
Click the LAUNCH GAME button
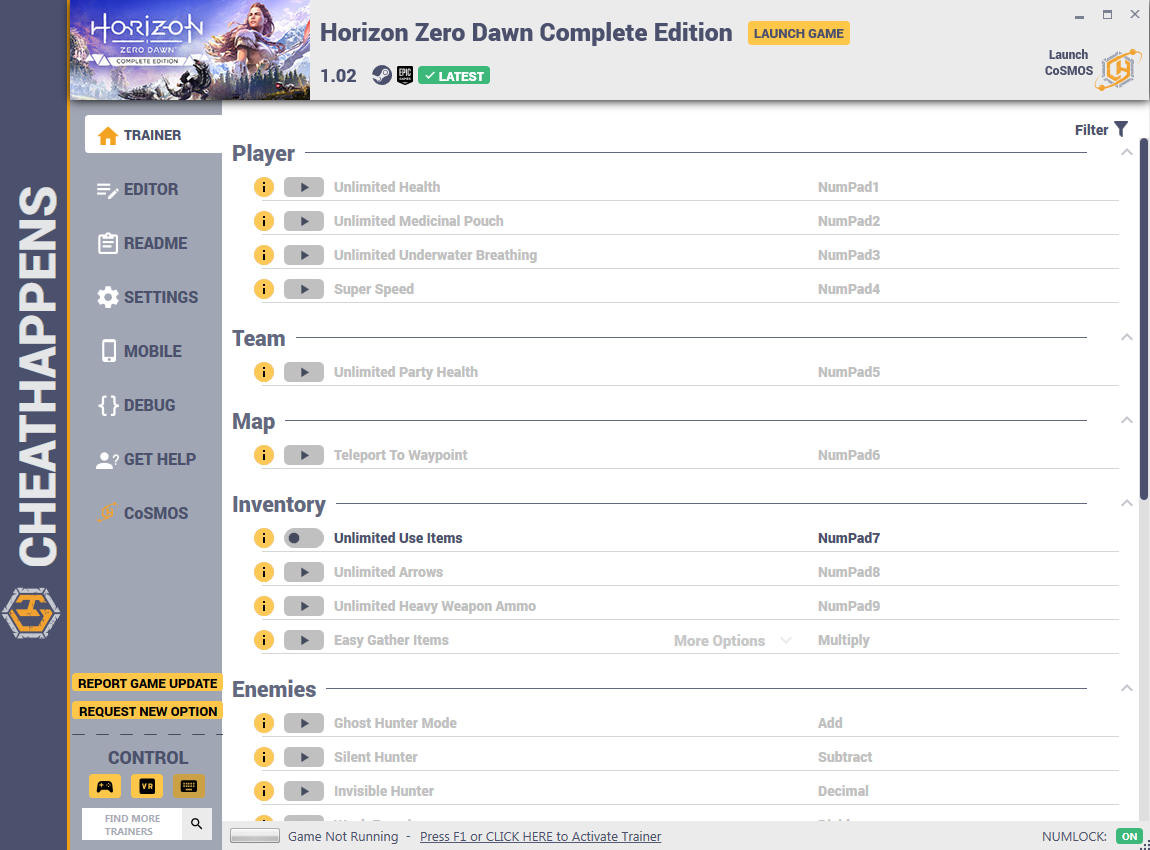(x=799, y=33)
